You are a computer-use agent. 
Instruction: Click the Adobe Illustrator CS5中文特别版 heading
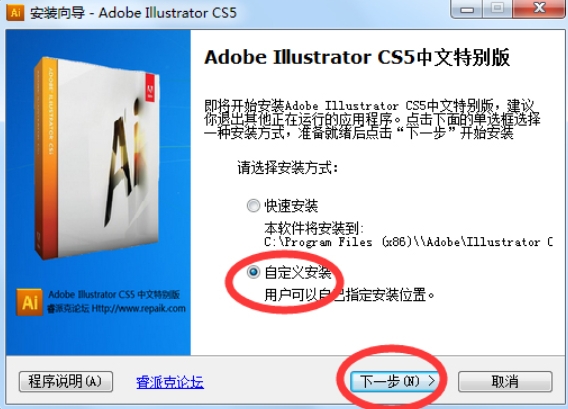(357, 58)
